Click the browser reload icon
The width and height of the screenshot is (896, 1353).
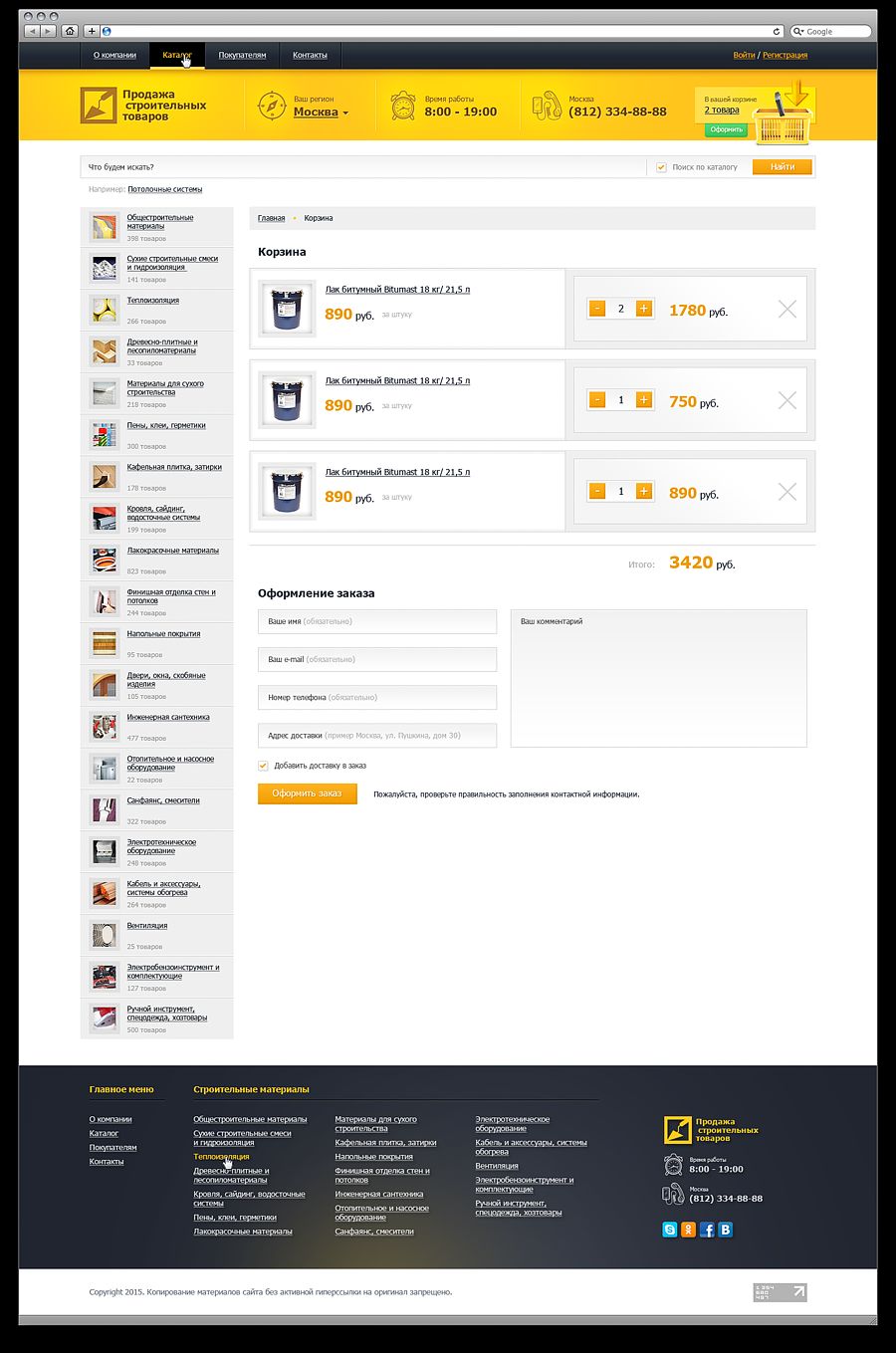[777, 31]
